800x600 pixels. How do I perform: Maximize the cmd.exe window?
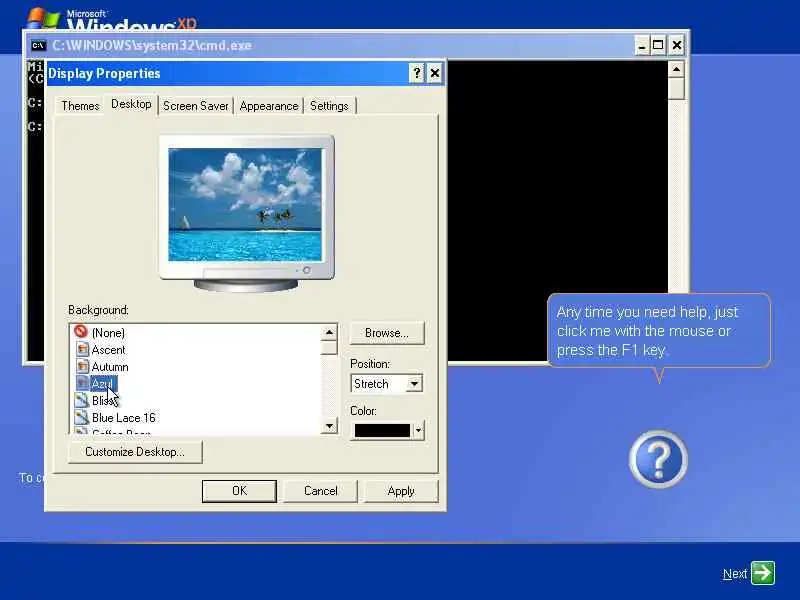658,45
